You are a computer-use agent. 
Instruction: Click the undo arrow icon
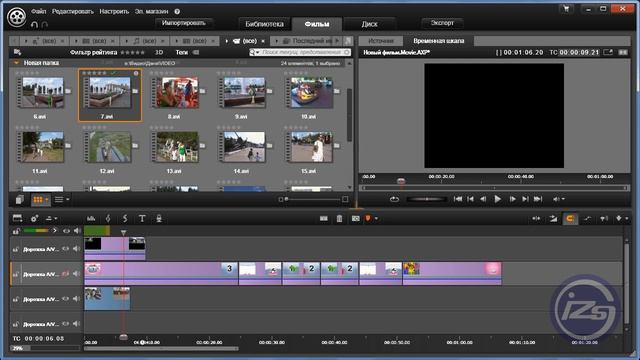[34, 24]
